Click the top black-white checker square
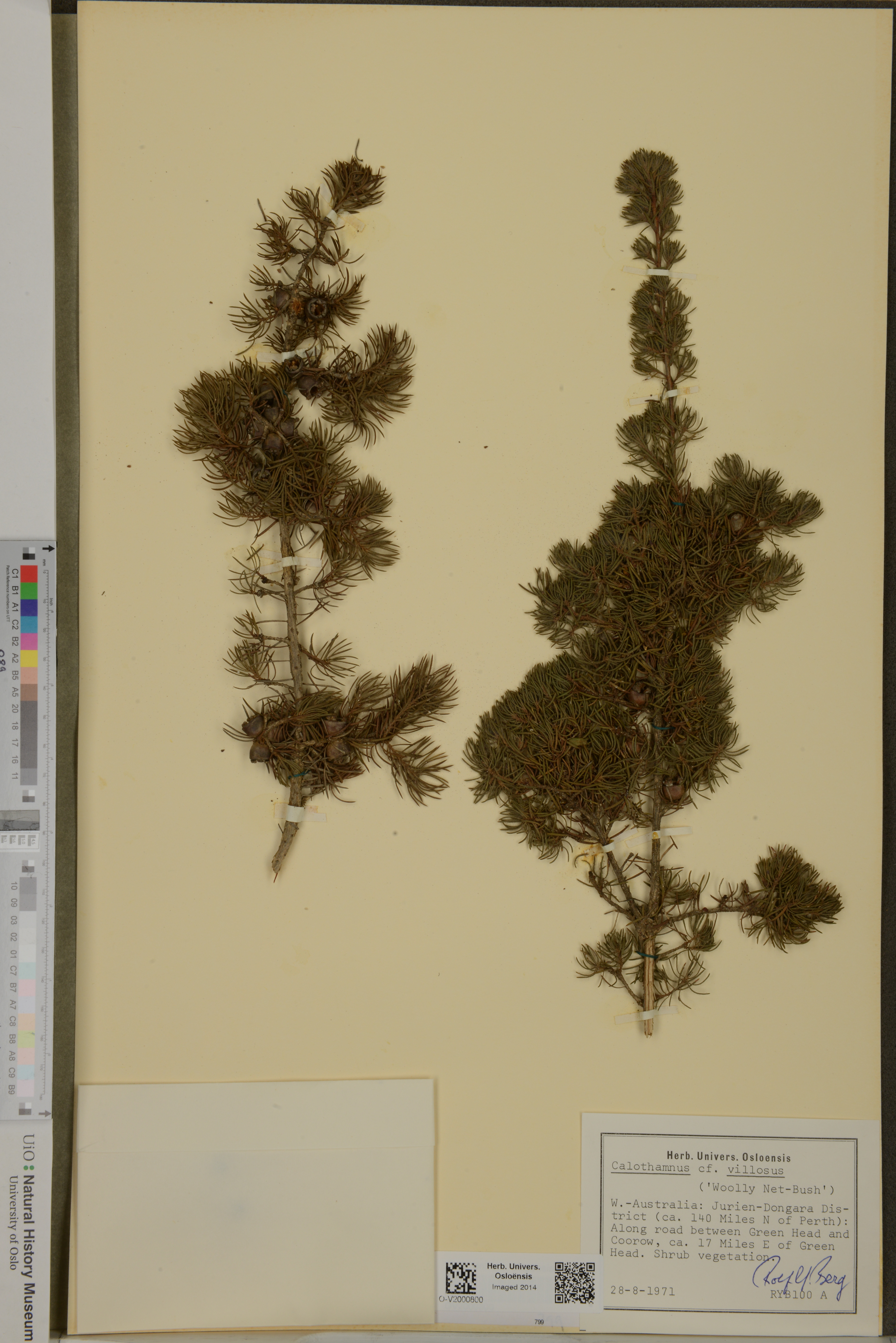 tap(29, 553)
